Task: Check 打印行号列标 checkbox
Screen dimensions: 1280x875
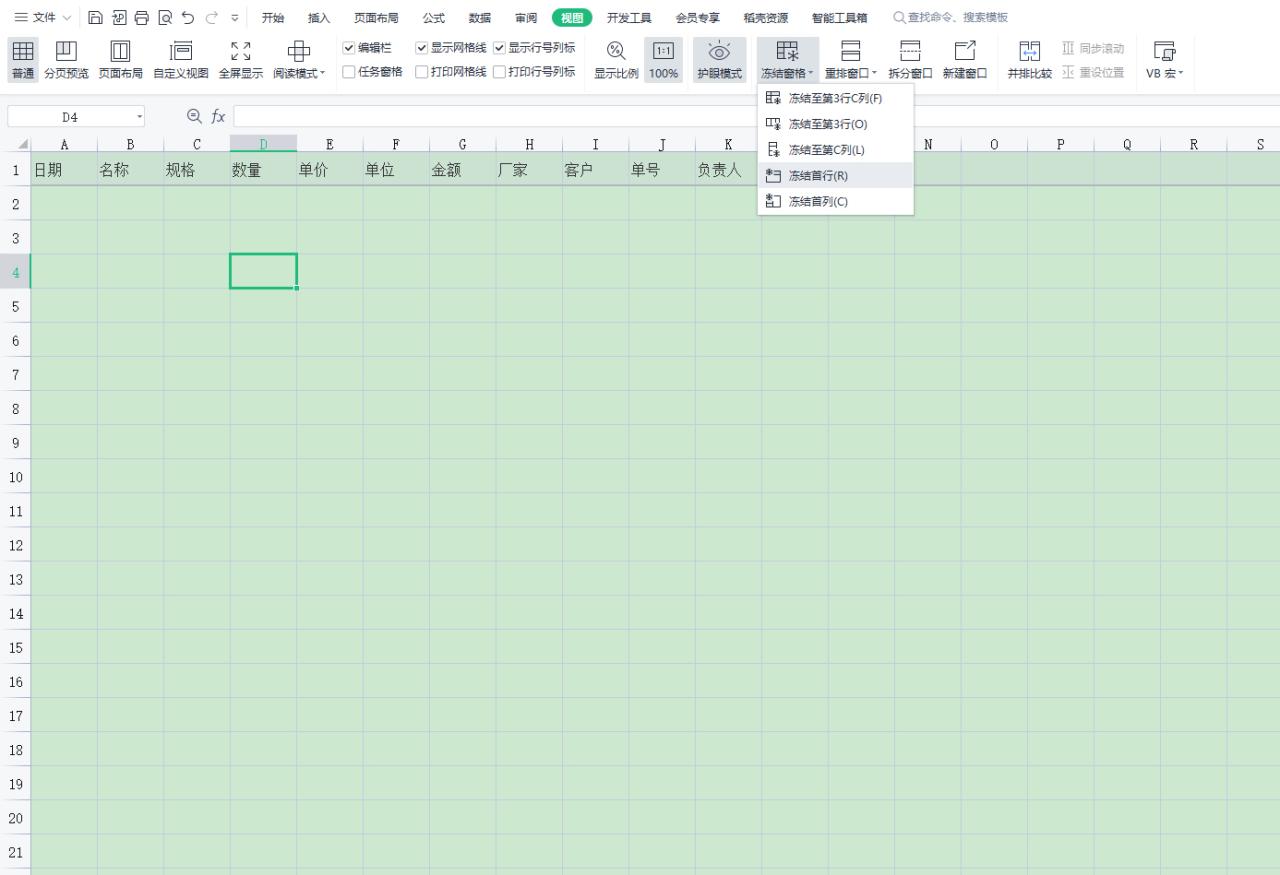Action: (x=499, y=72)
